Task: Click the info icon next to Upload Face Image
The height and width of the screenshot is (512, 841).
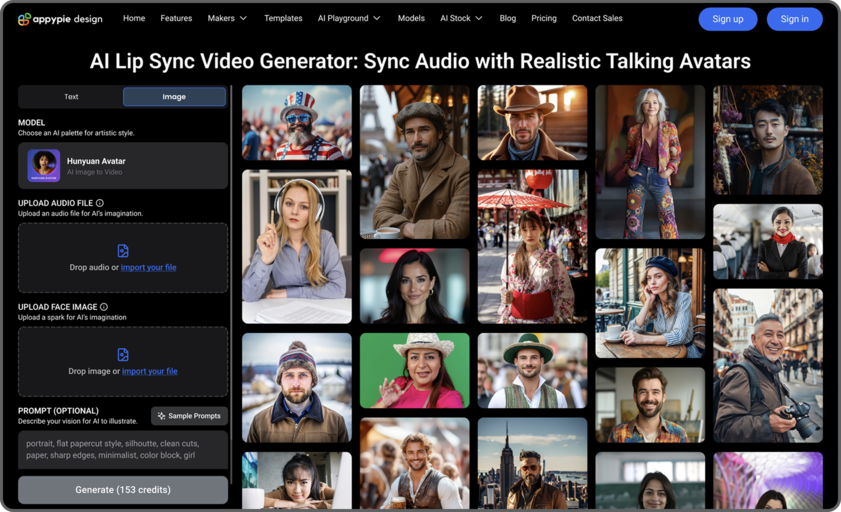Action: pos(104,307)
